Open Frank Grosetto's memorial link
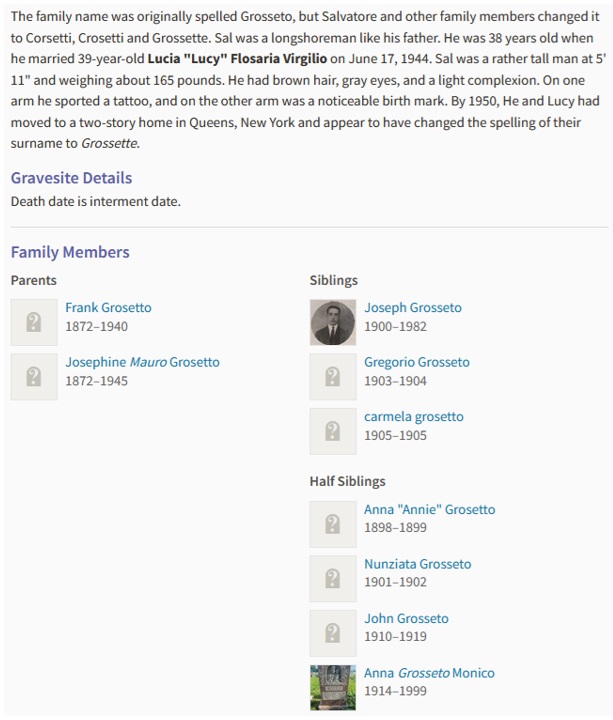Viewport: 613px width, 720px height. pyautogui.click(x=108, y=307)
